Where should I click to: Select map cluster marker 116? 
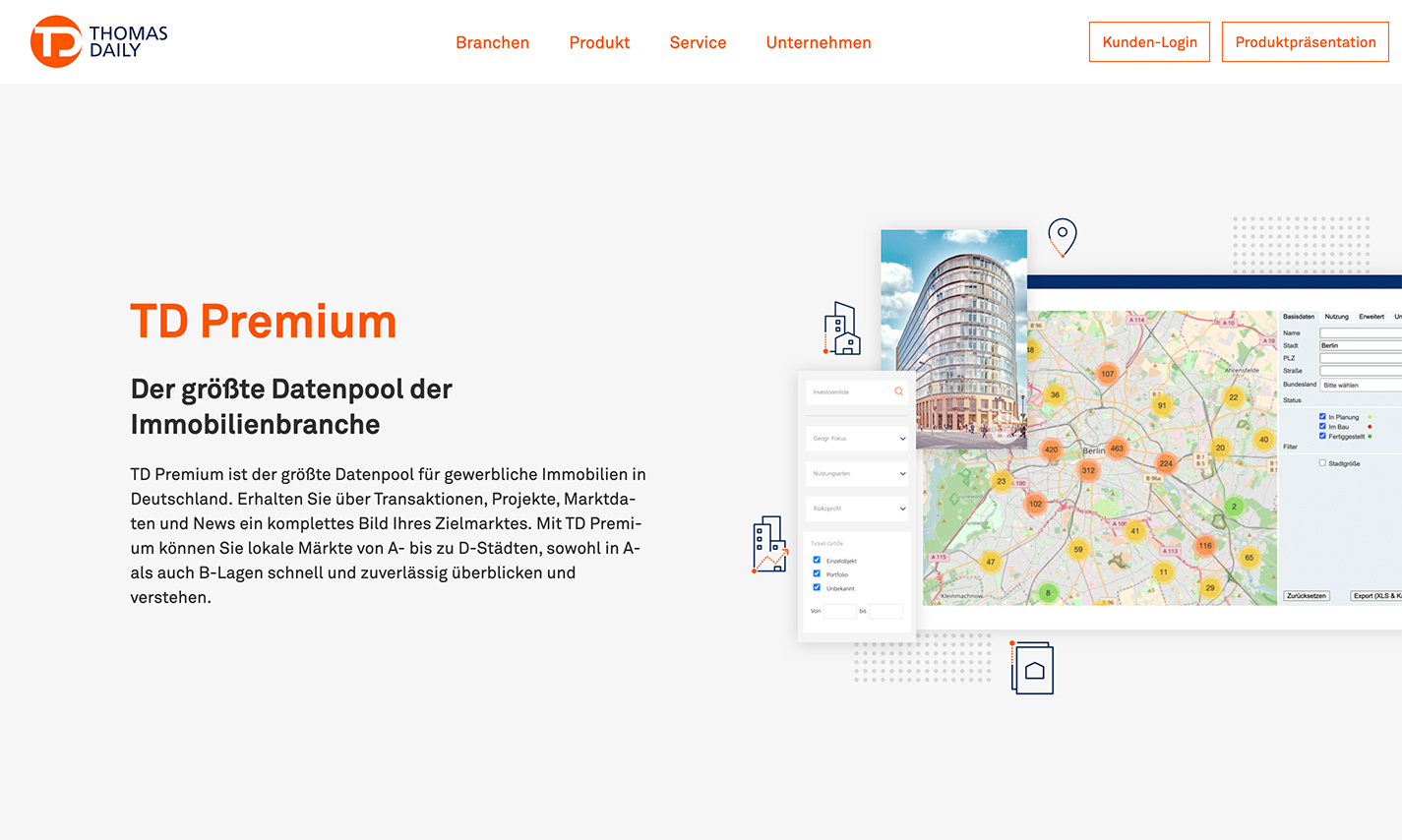point(1205,545)
